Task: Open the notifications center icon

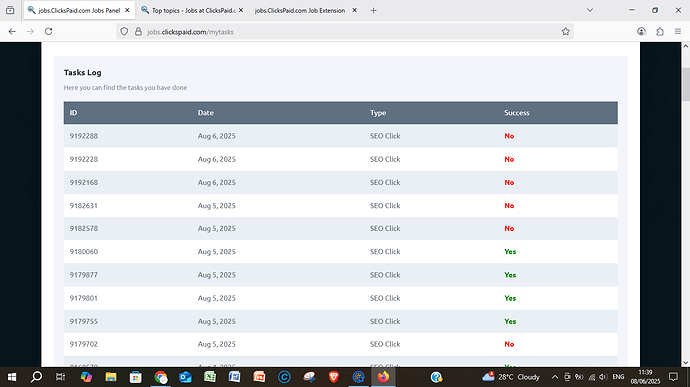Action: click(673, 377)
